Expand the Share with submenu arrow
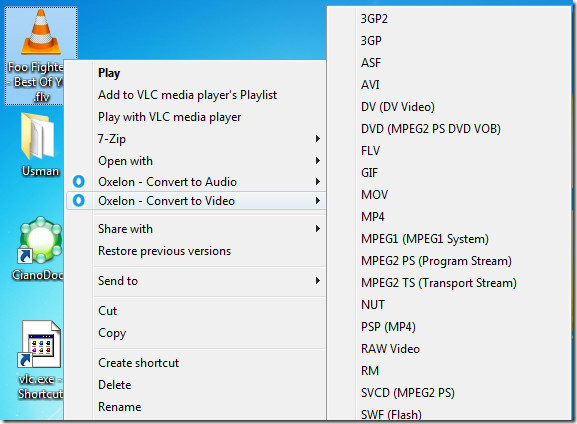577x424 pixels. pos(318,229)
